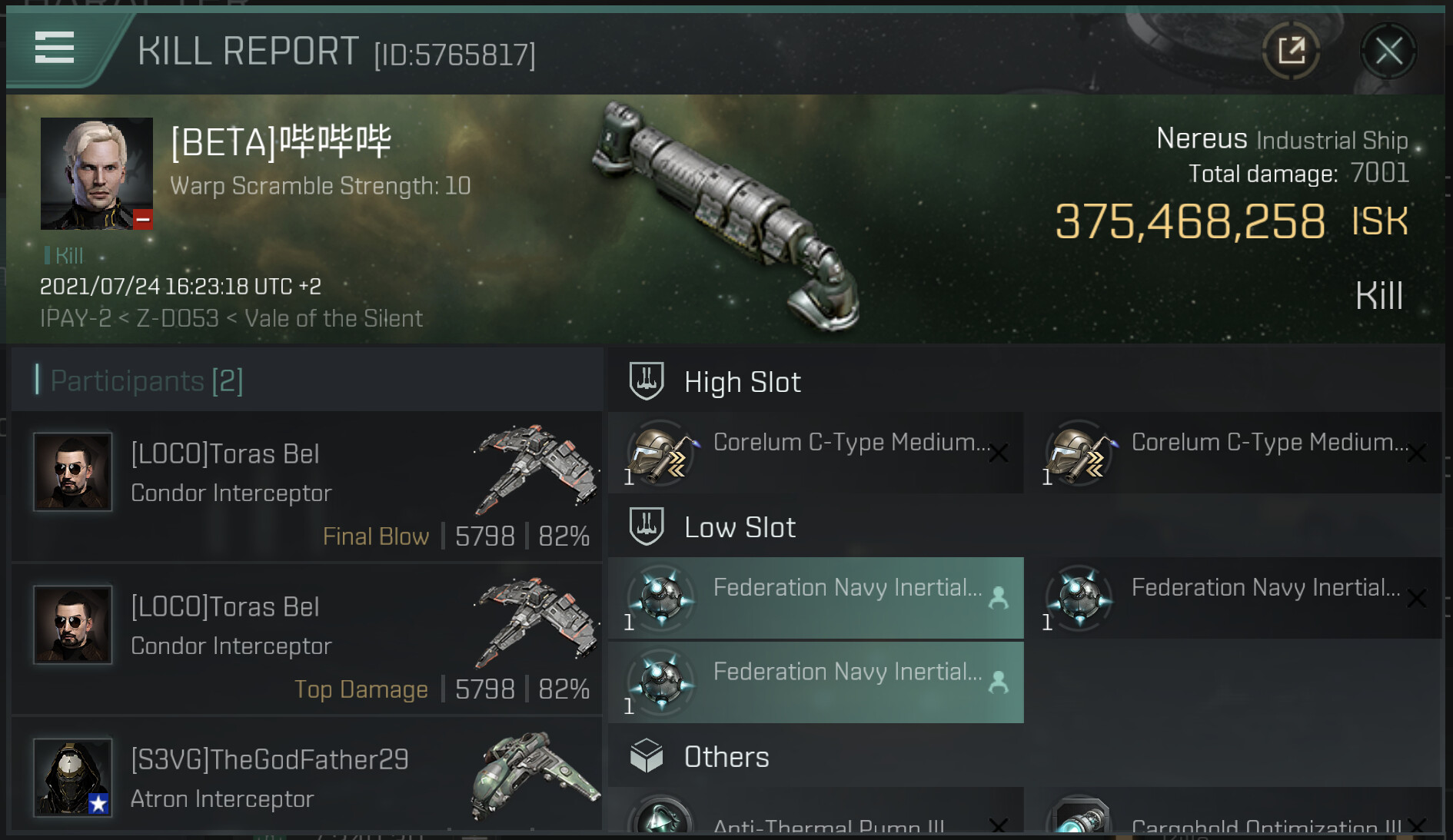Click the Atron Interceptor ship icon
This screenshot has width=1453, height=840.
coord(536,775)
